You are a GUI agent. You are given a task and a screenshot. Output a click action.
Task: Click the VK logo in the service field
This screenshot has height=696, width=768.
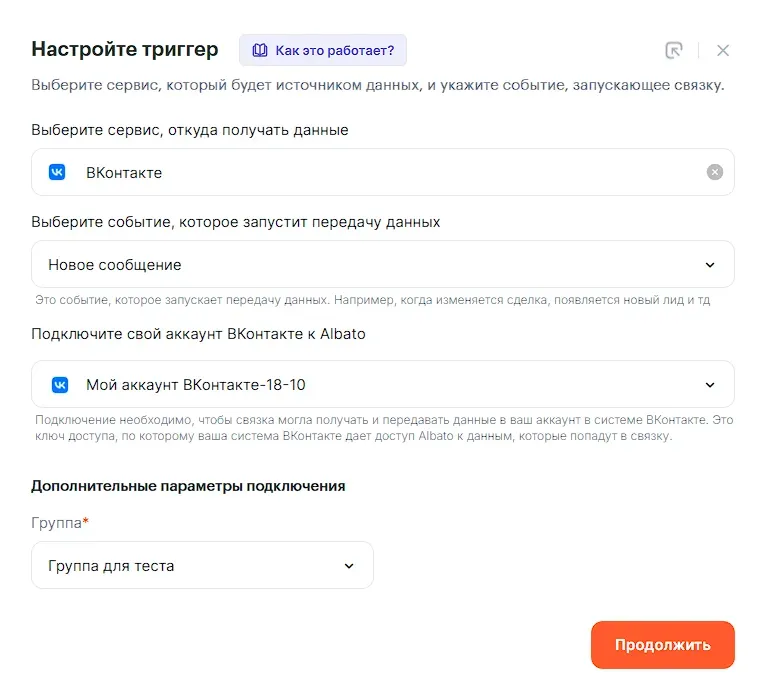(x=58, y=172)
